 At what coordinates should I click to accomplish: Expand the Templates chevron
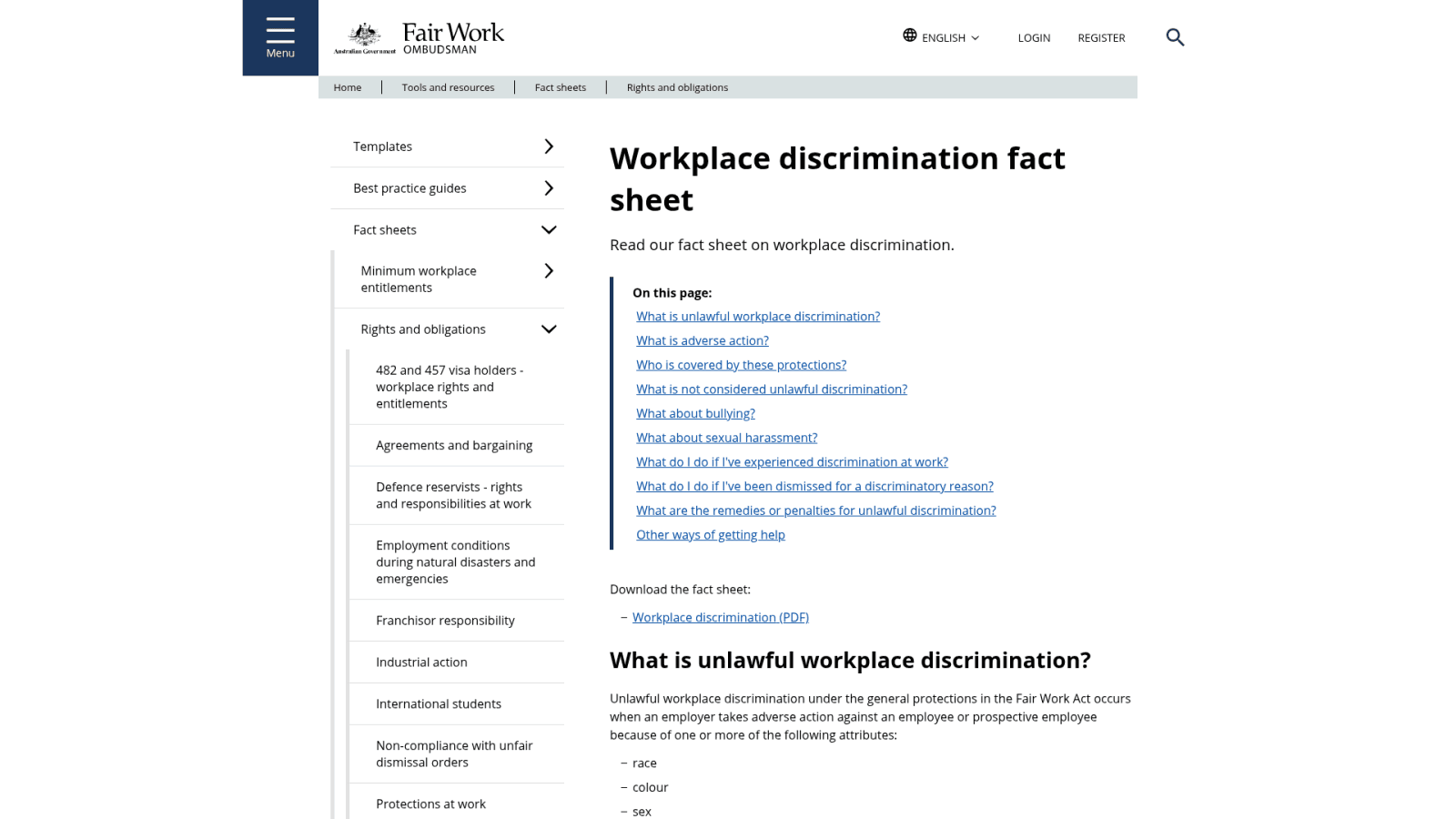click(549, 147)
